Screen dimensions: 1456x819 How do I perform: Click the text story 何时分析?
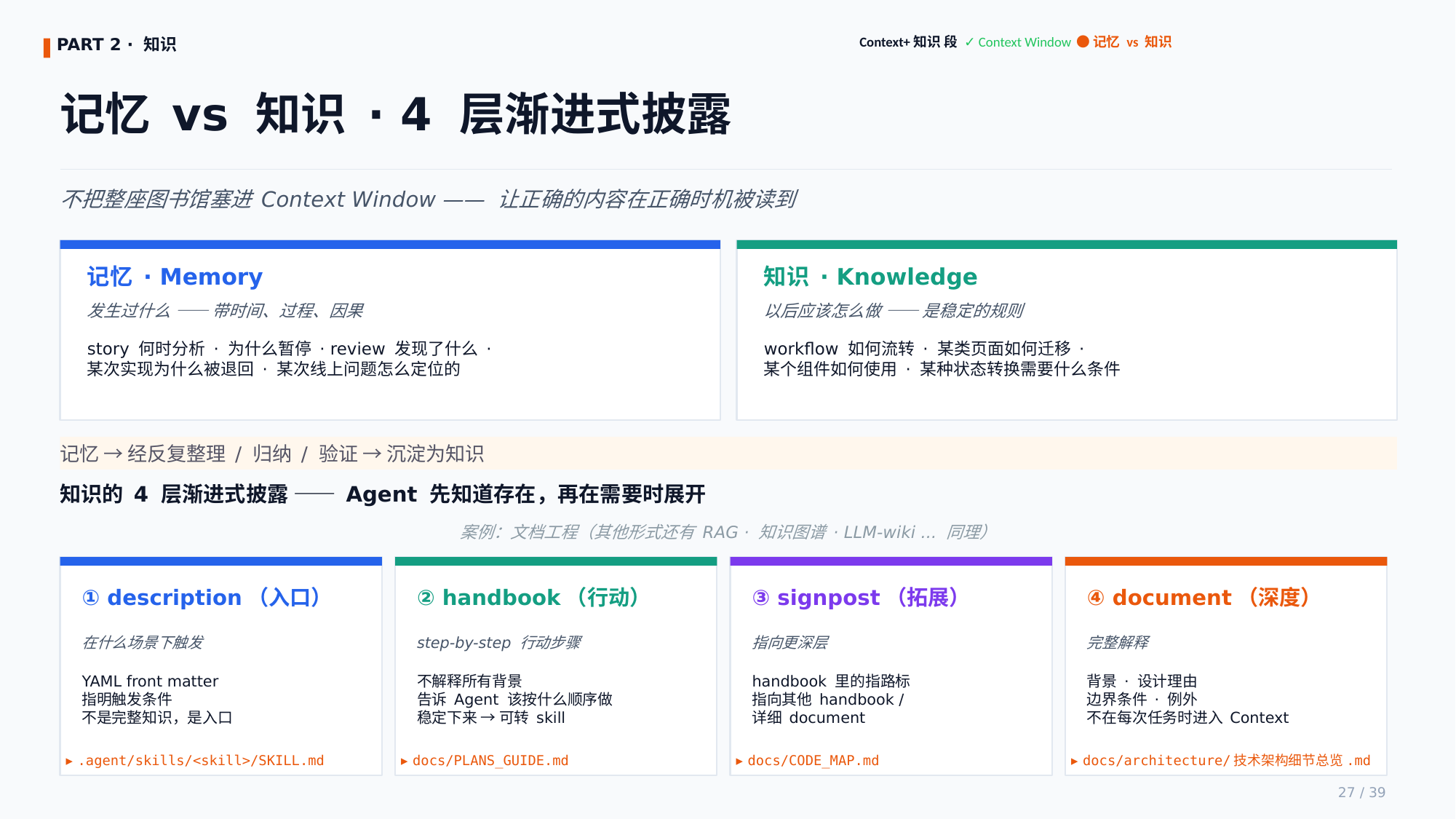click(146, 349)
